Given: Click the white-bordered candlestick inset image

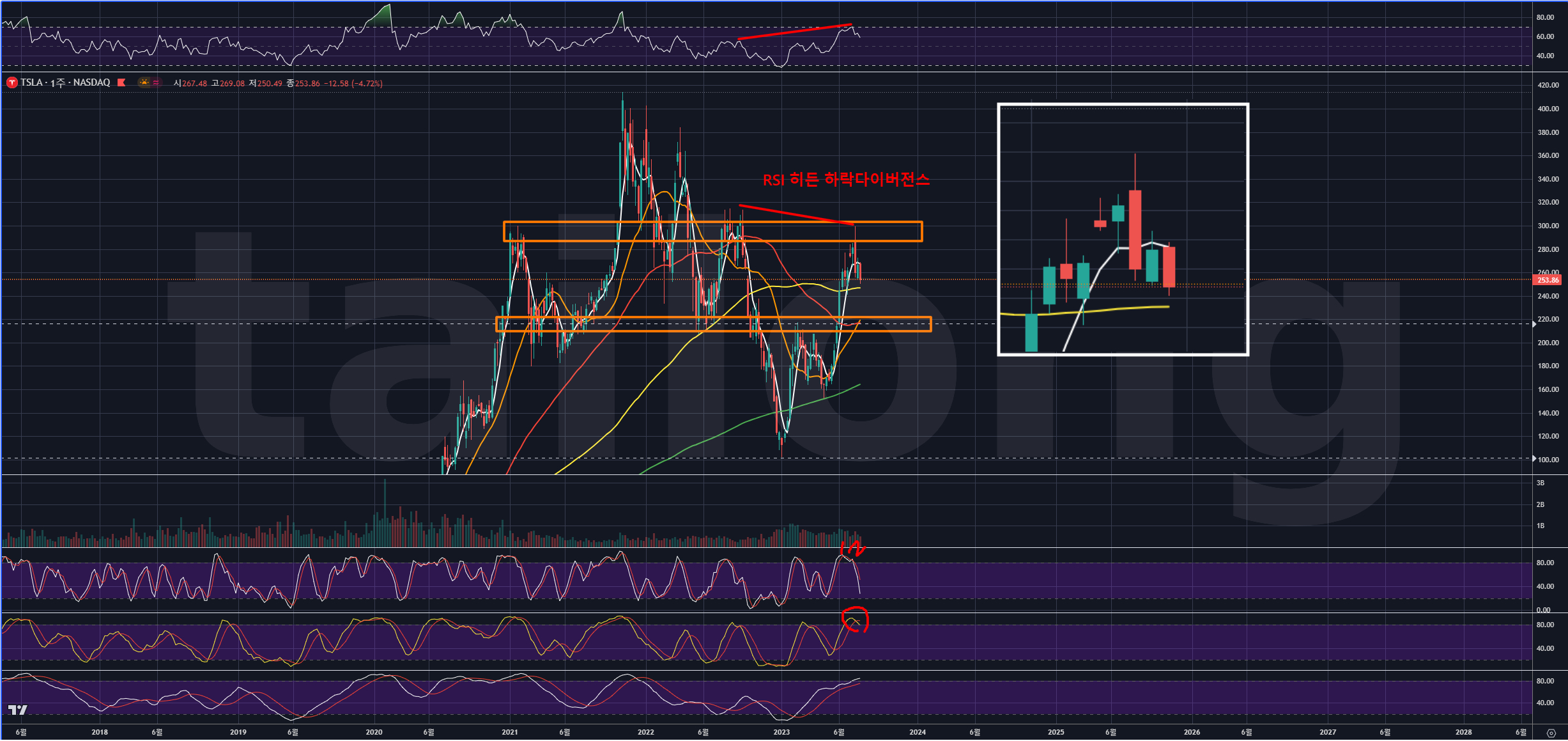Looking at the screenshot, I should pos(1123,229).
